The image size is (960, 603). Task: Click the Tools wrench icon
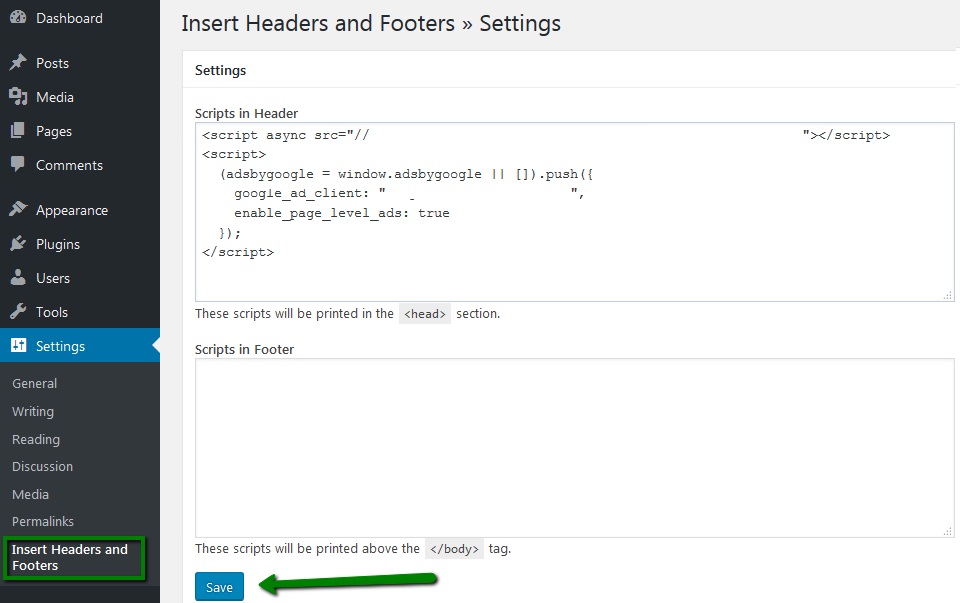(x=18, y=312)
